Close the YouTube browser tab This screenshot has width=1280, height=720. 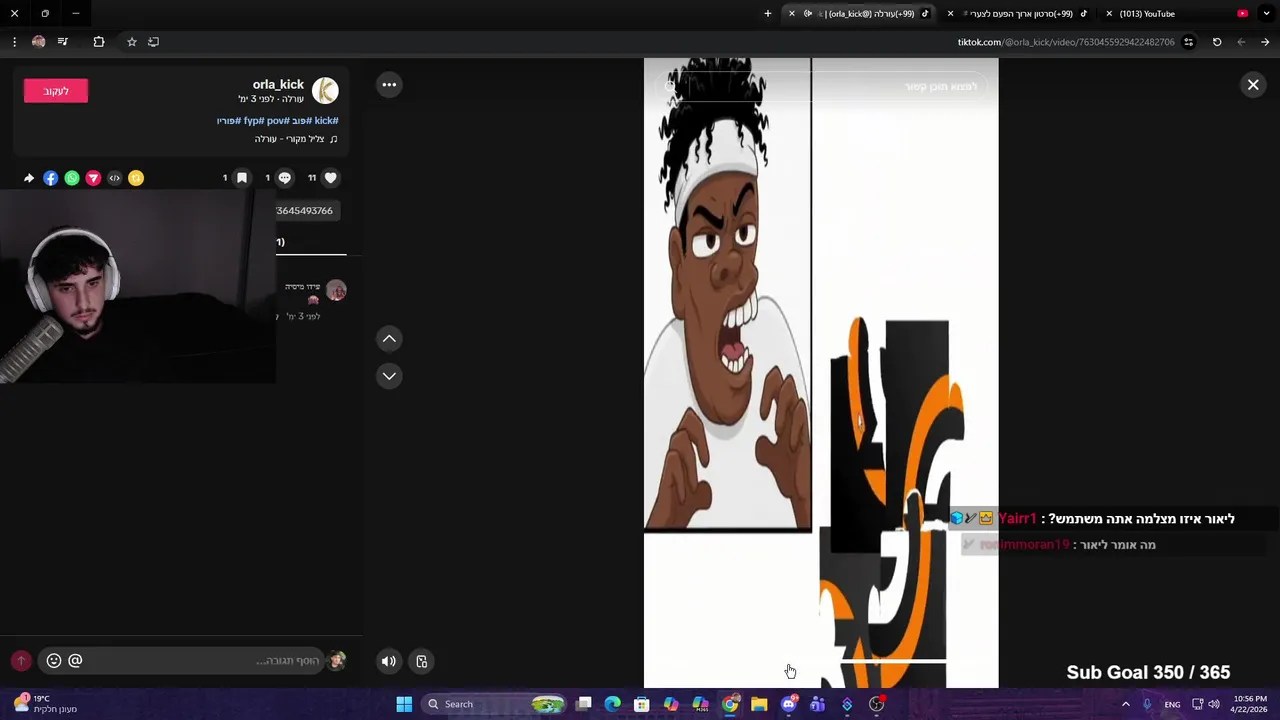pos(1109,14)
